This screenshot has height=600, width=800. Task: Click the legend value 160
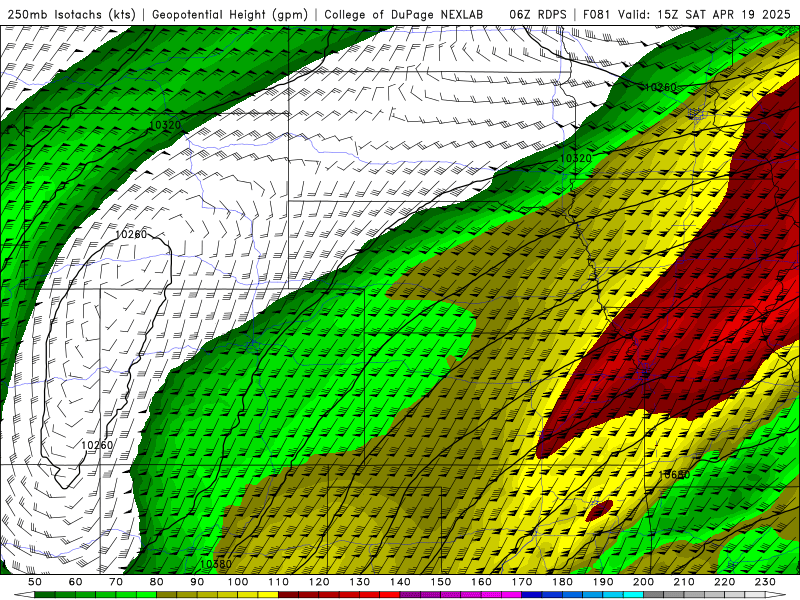click(x=481, y=582)
